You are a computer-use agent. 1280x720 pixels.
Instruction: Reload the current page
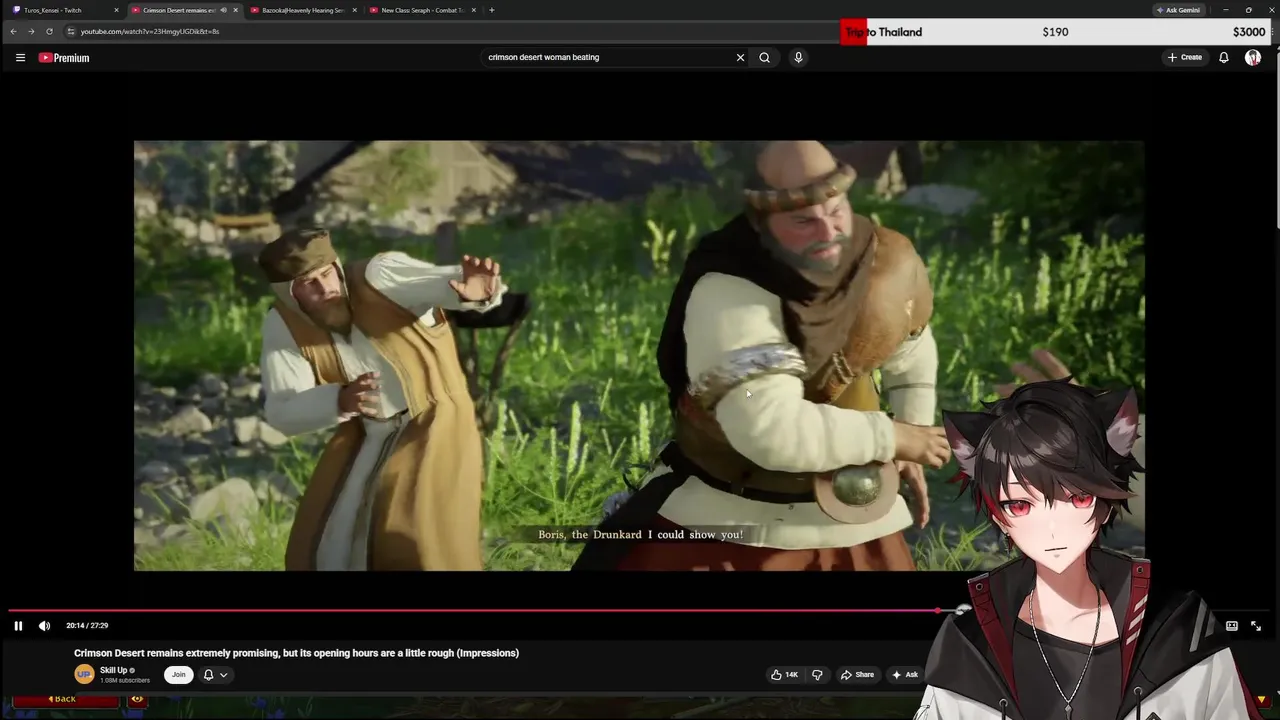click(x=49, y=31)
